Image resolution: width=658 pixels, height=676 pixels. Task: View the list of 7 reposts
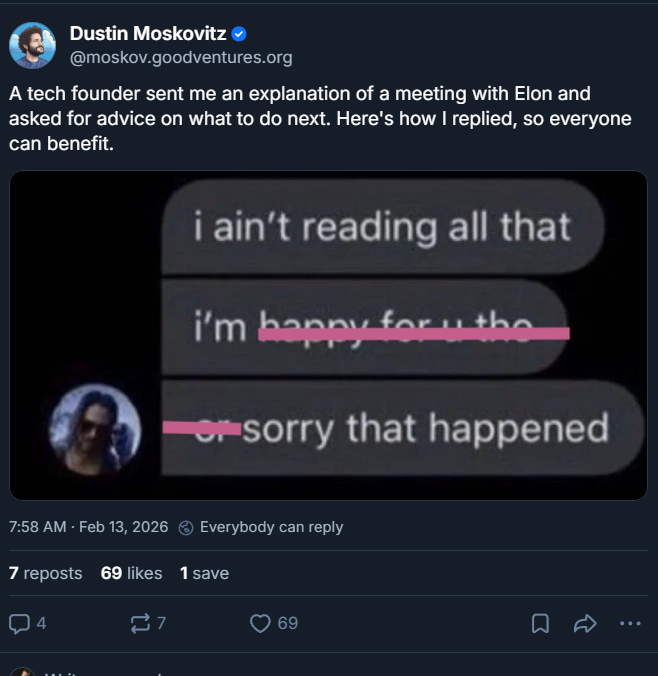coord(45,573)
